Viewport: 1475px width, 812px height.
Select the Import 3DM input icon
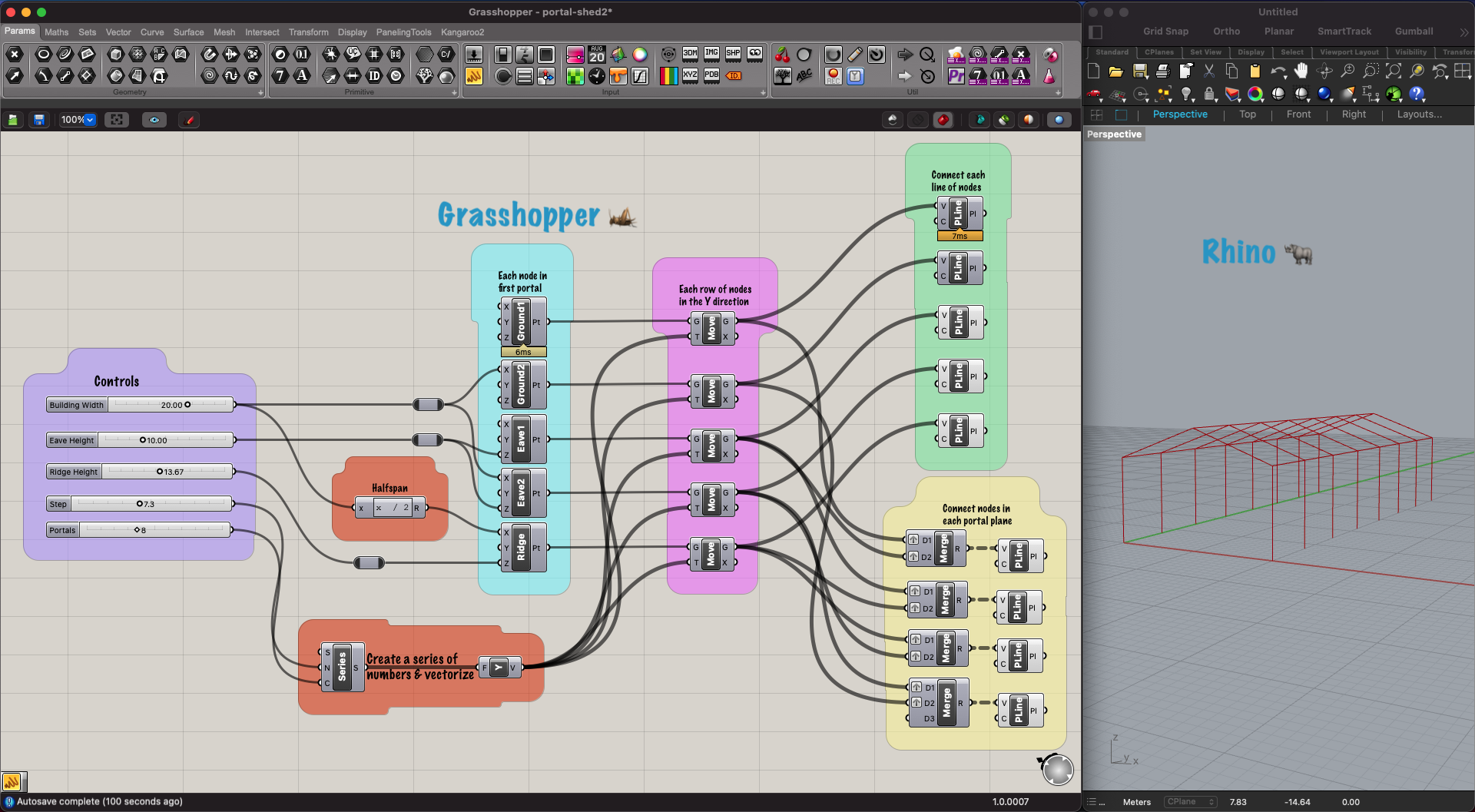coord(691,54)
